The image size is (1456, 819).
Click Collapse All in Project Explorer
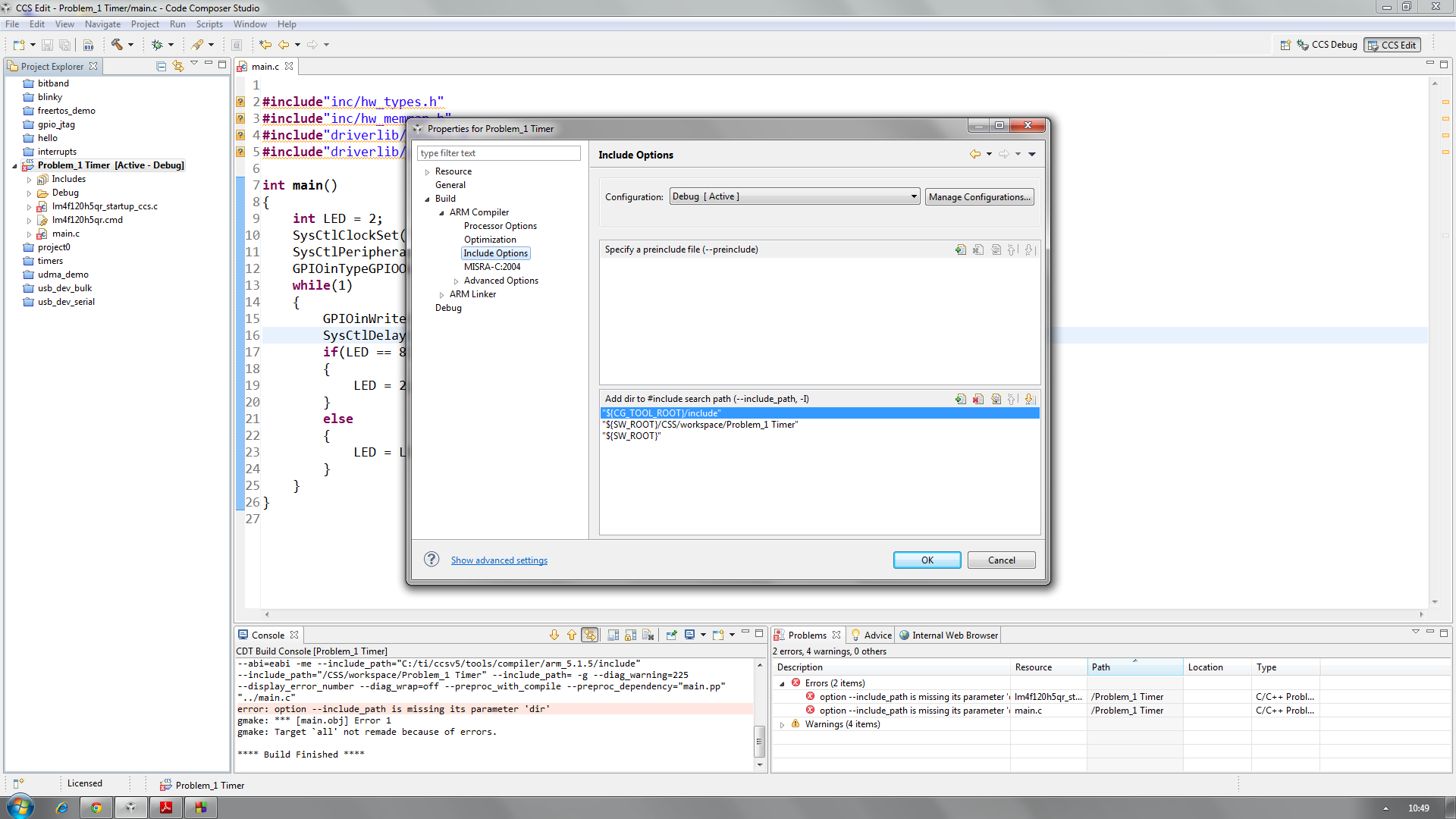[161, 66]
